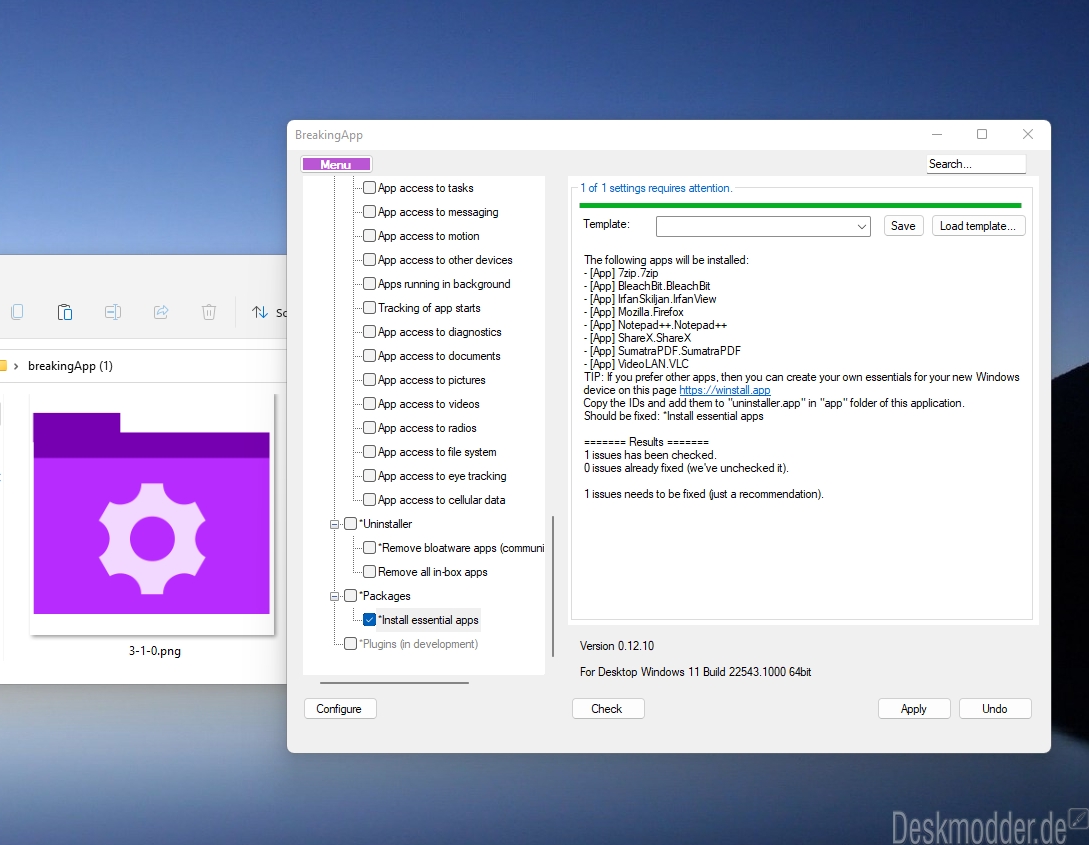1089x845 pixels.
Task: Click the Check button
Action: (x=608, y=708)
